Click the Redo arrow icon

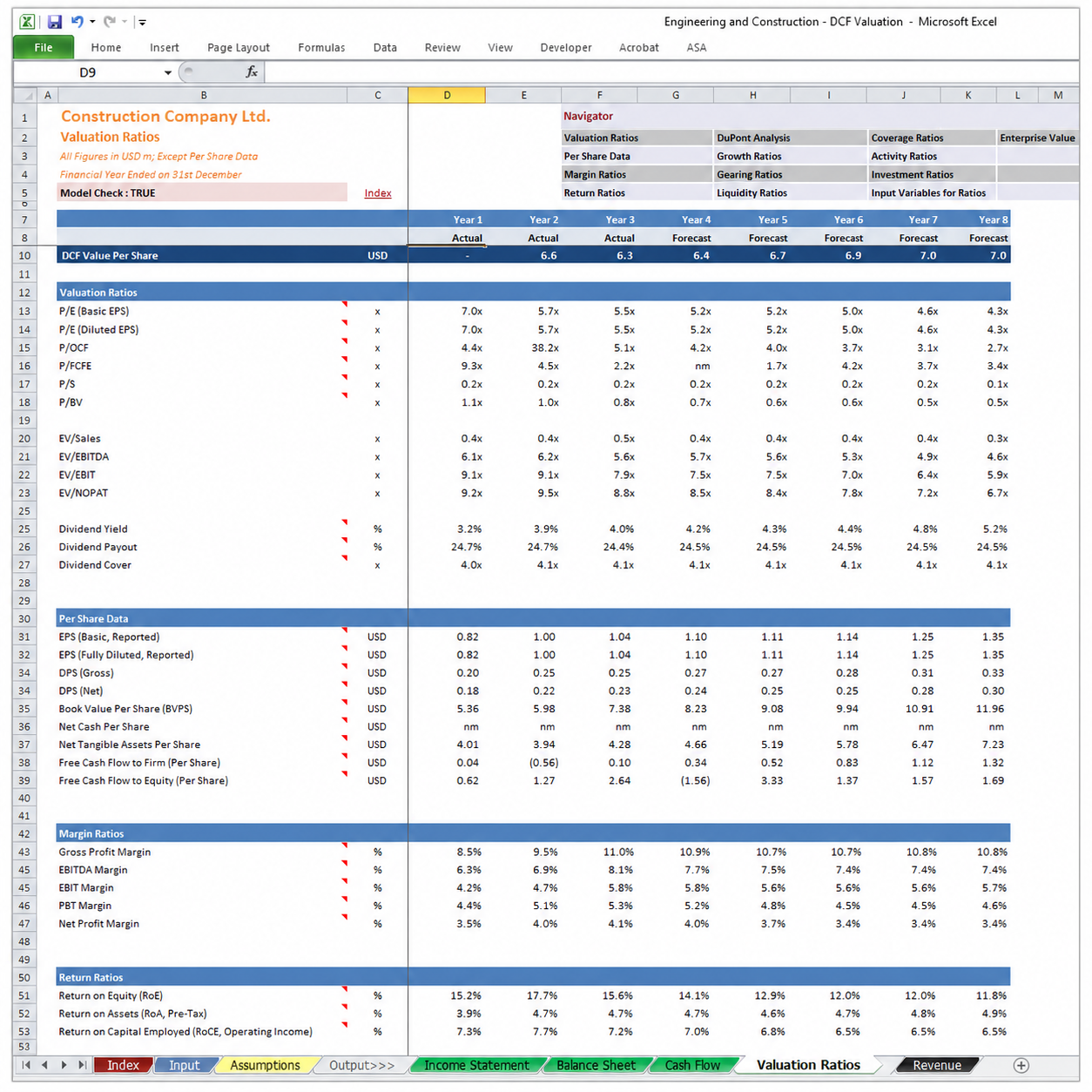tap(109, 22)
